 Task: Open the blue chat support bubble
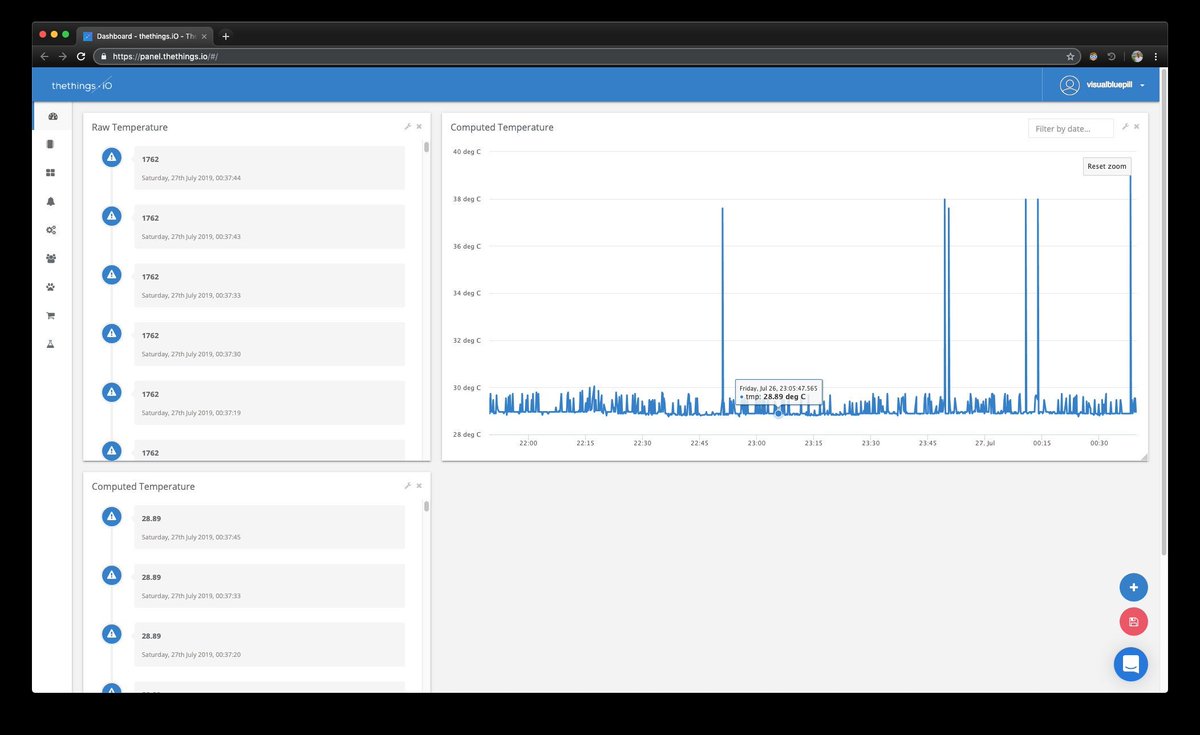pyautogui.click(x=1131, y=664)
